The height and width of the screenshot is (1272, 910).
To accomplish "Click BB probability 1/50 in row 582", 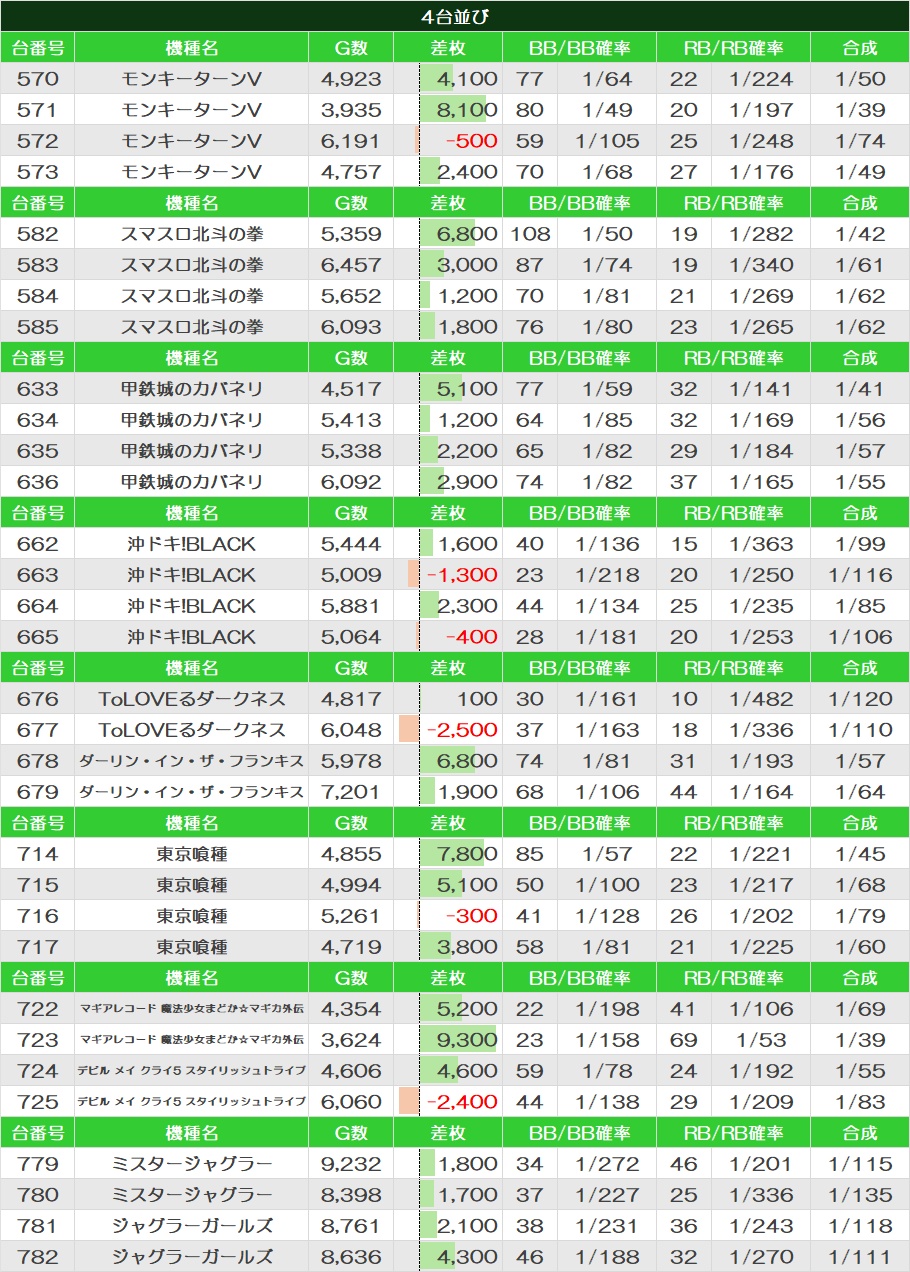I will pos(607,234).
